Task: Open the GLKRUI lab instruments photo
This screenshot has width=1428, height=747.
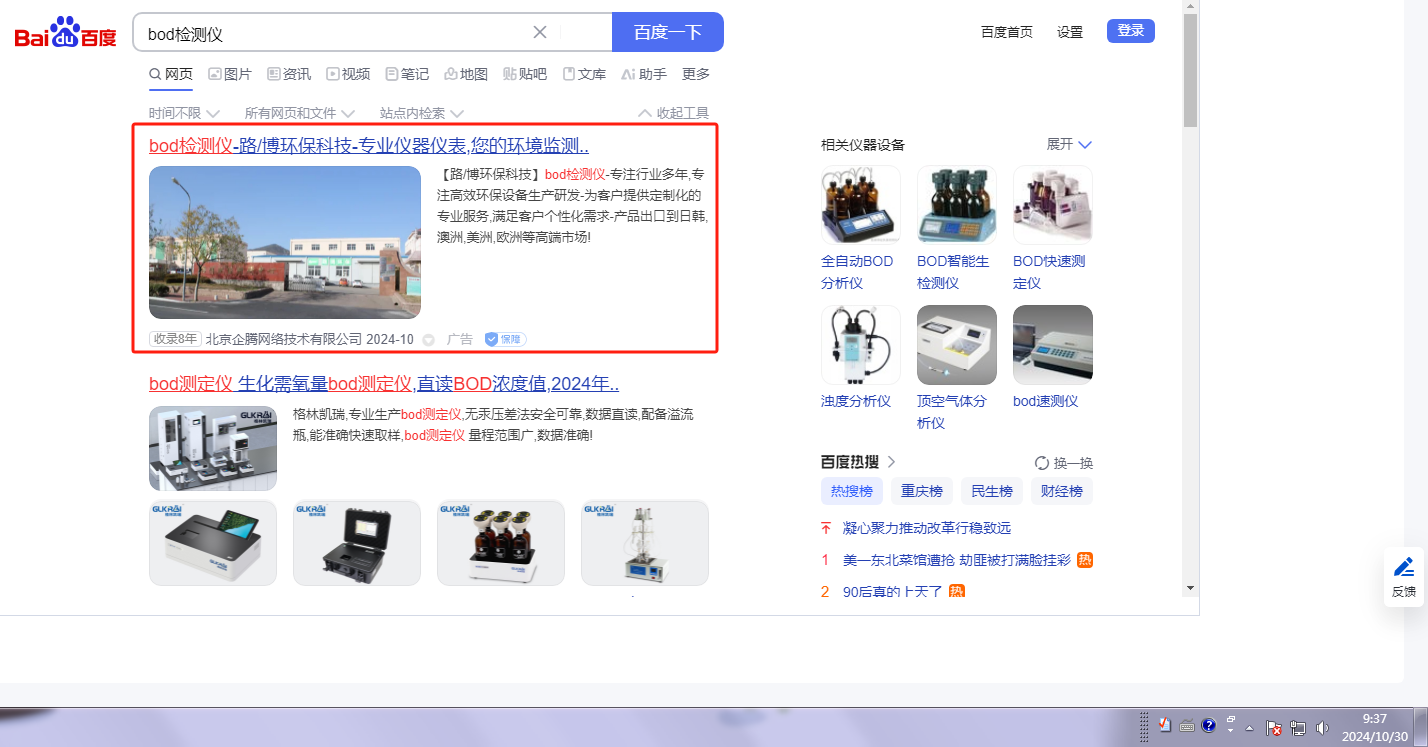Action: 213,448
